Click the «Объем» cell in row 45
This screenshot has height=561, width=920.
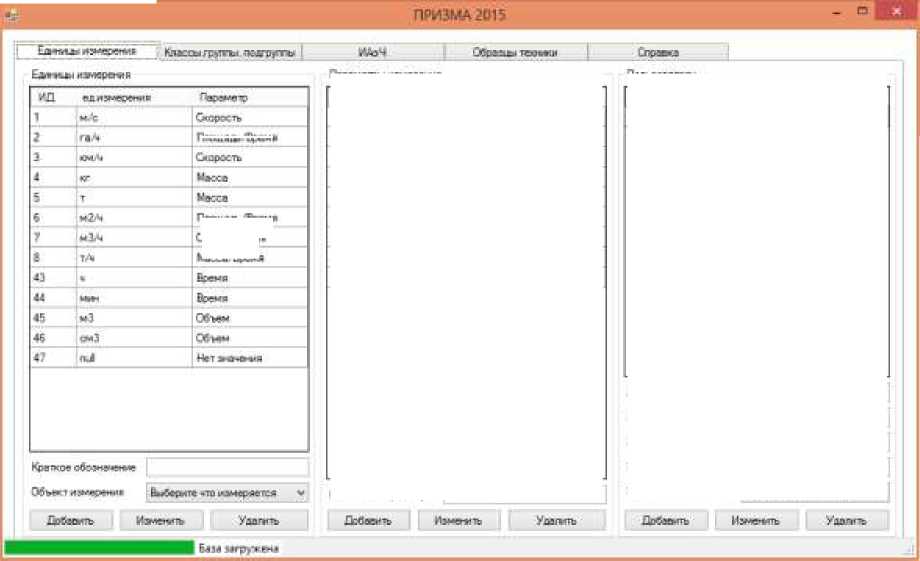pyautogui.click(x=250, y=317)
